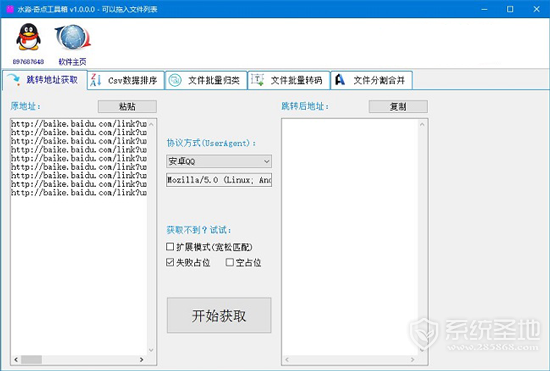Screen dimensions: 550x371
Task: Click the 897687648 QQ number label
Action: pyautogui.click(x=28, y=62)
